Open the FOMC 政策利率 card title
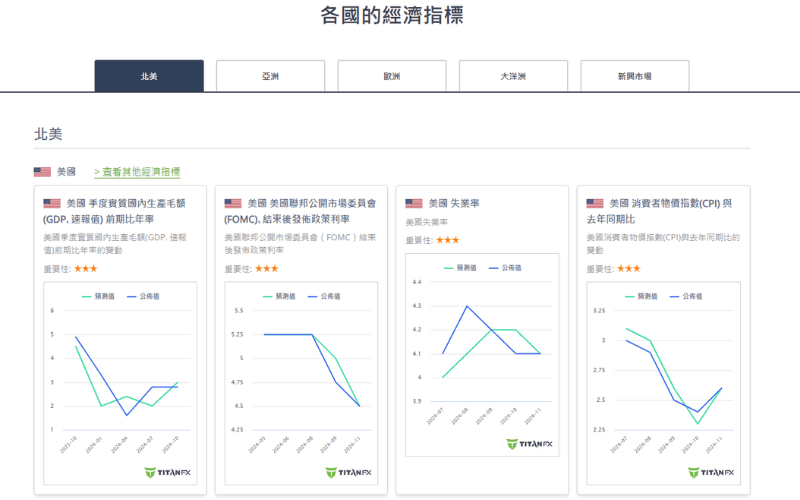The width and height of the screenshot is (800, 500). 300,211
